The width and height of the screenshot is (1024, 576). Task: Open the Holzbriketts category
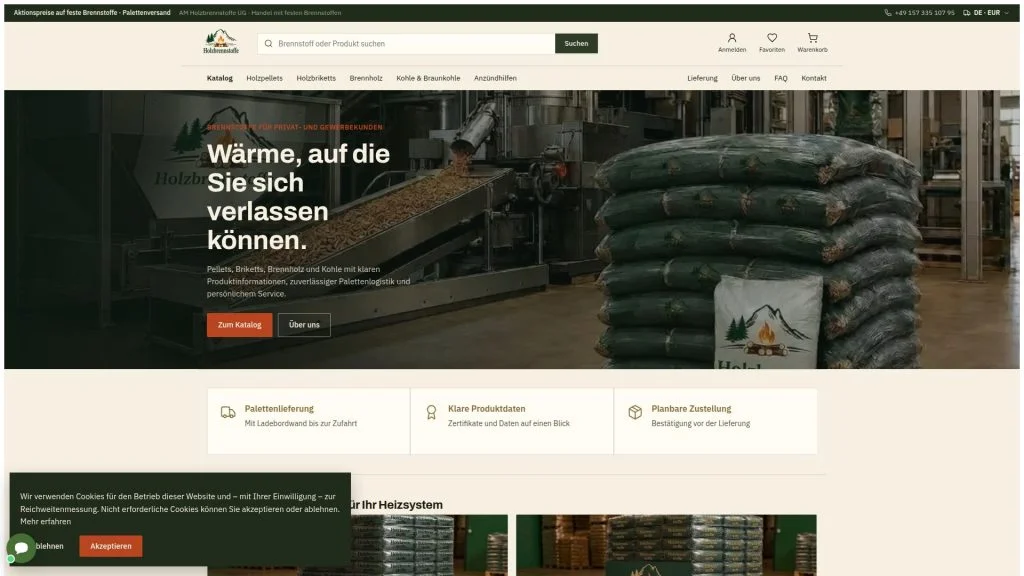click(x=316, y=78)
